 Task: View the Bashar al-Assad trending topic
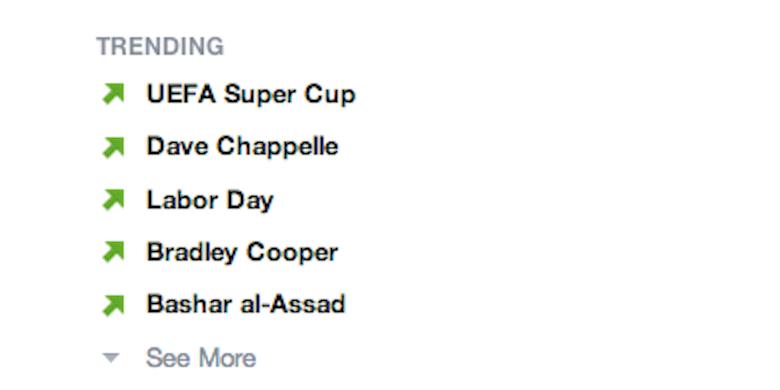246,304
